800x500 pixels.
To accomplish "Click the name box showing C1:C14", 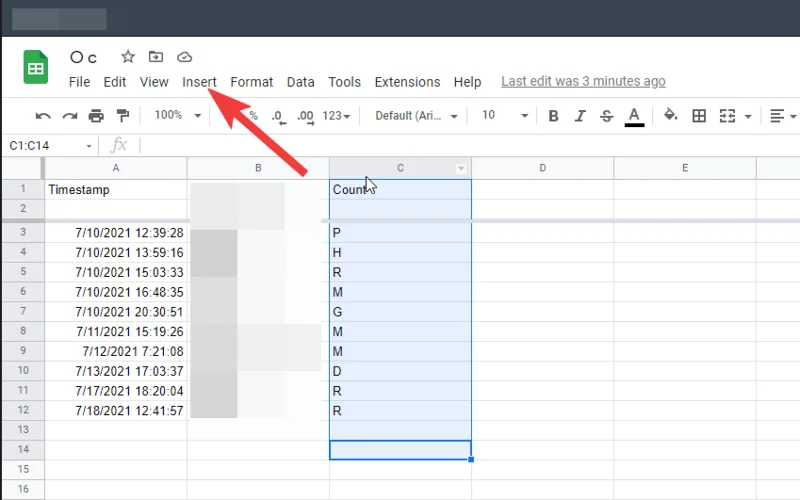I will (x=50, y=146).
